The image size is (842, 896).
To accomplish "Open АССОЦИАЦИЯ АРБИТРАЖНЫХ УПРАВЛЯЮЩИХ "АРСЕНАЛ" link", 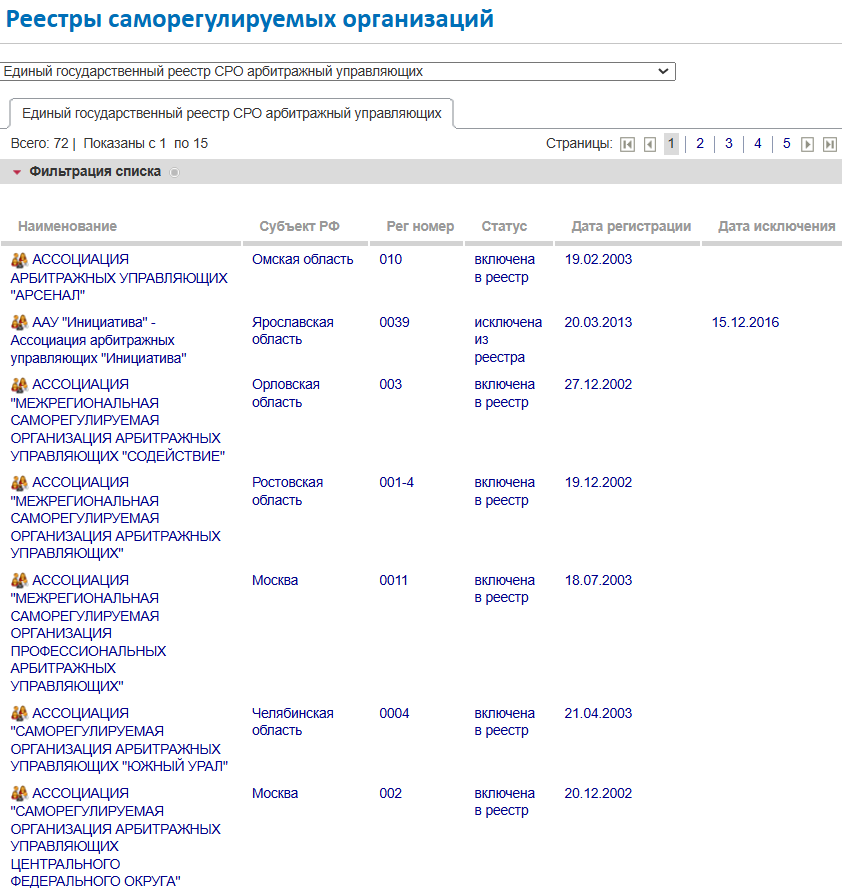I will click(x=119, y=277).
